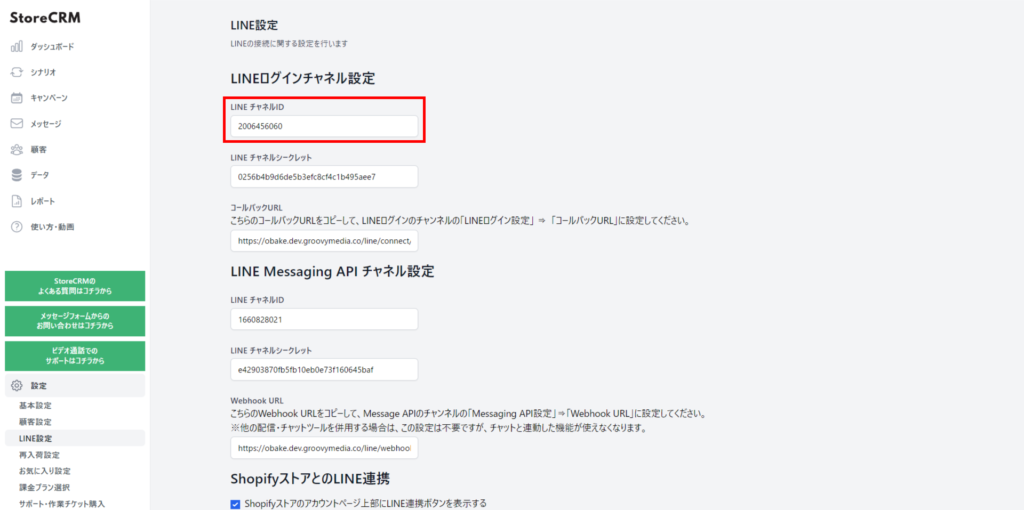This screenshot has height=510, width=1024.
Task: Collapse the 設定 sidebar section
Action: coord(74,386)
